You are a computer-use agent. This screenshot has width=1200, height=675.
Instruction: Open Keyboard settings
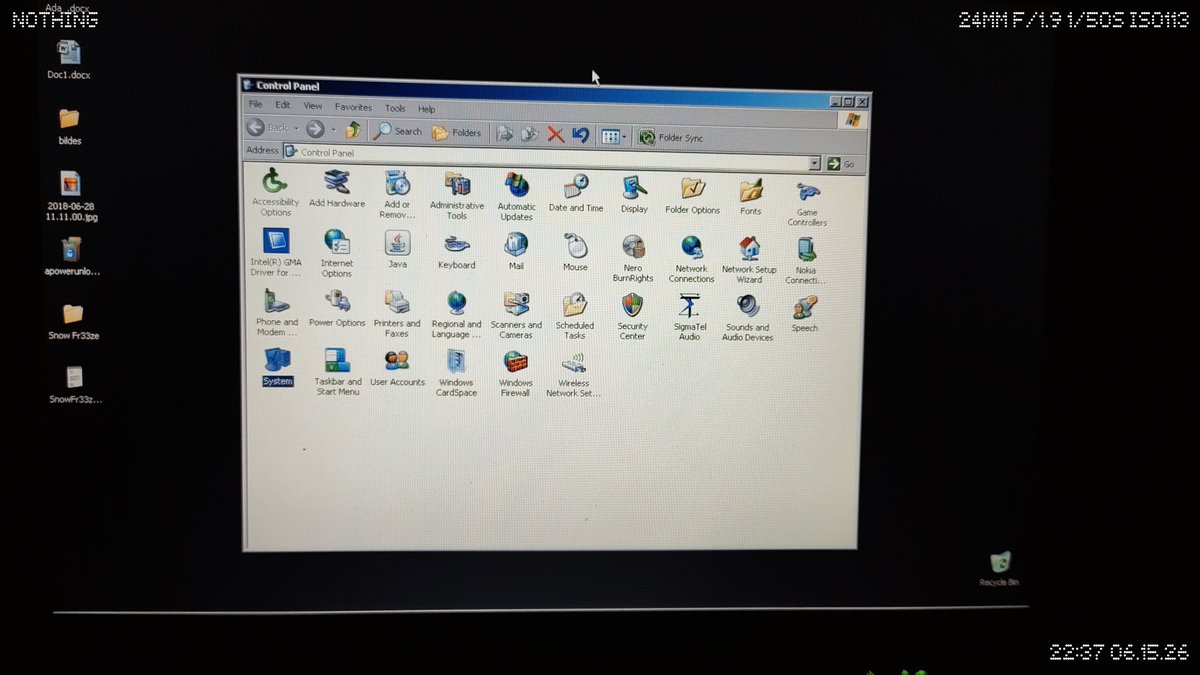coord(456,251)
